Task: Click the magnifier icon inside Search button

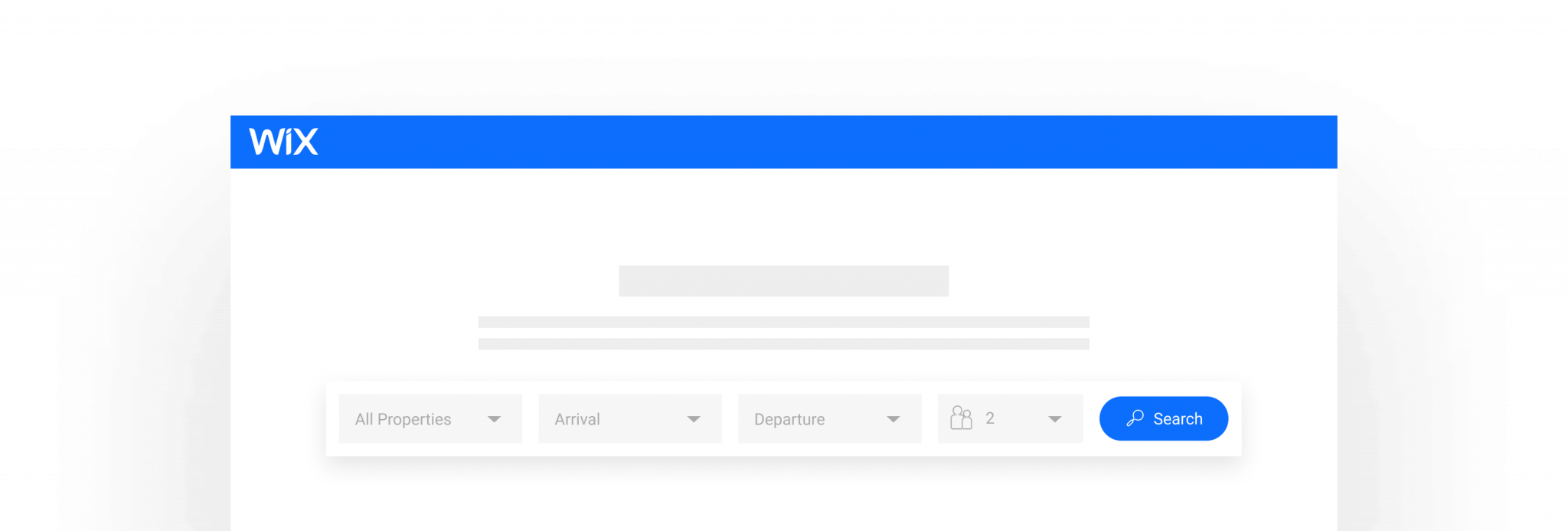Action: (1135, 418)
